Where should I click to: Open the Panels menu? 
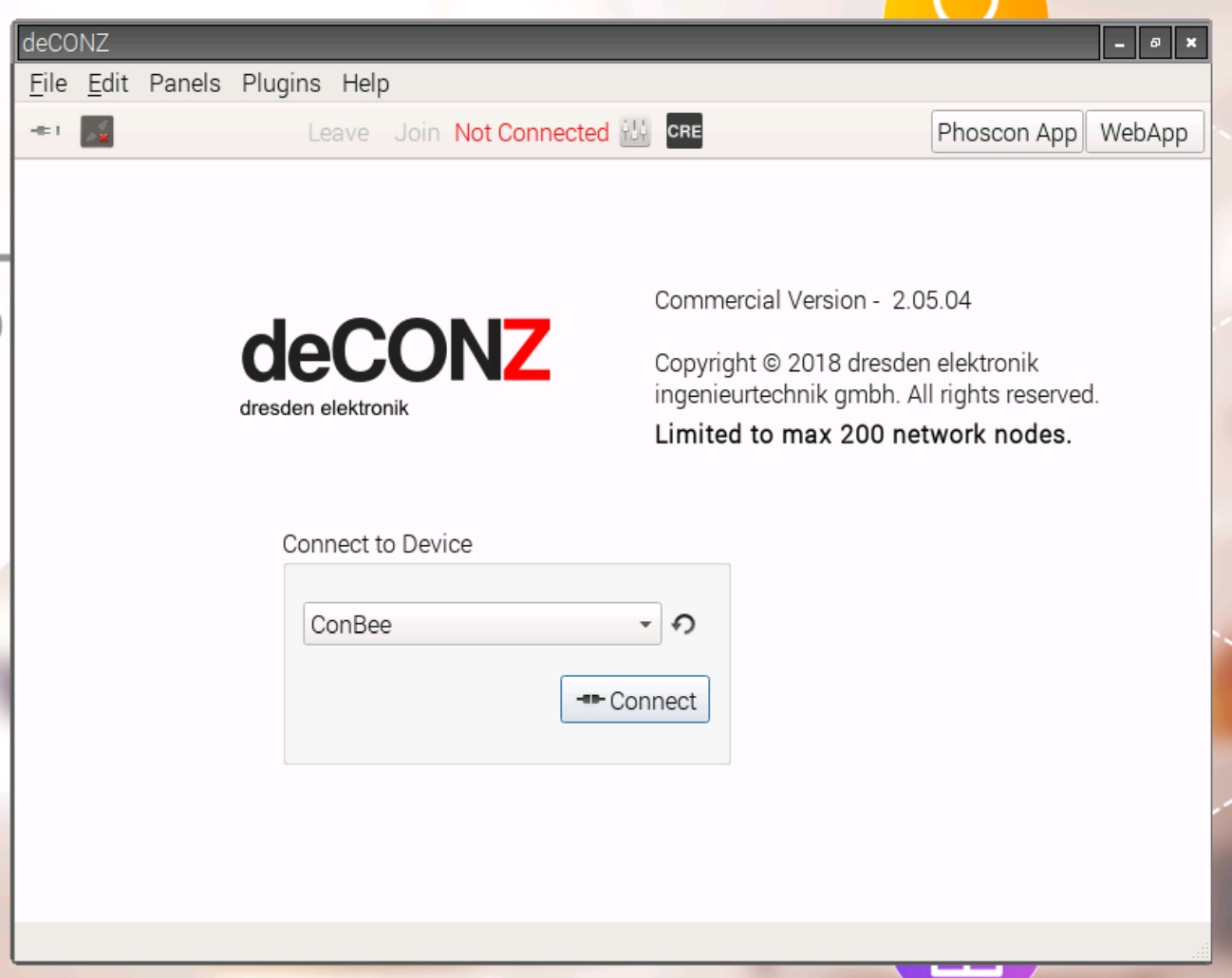(184, 84)
